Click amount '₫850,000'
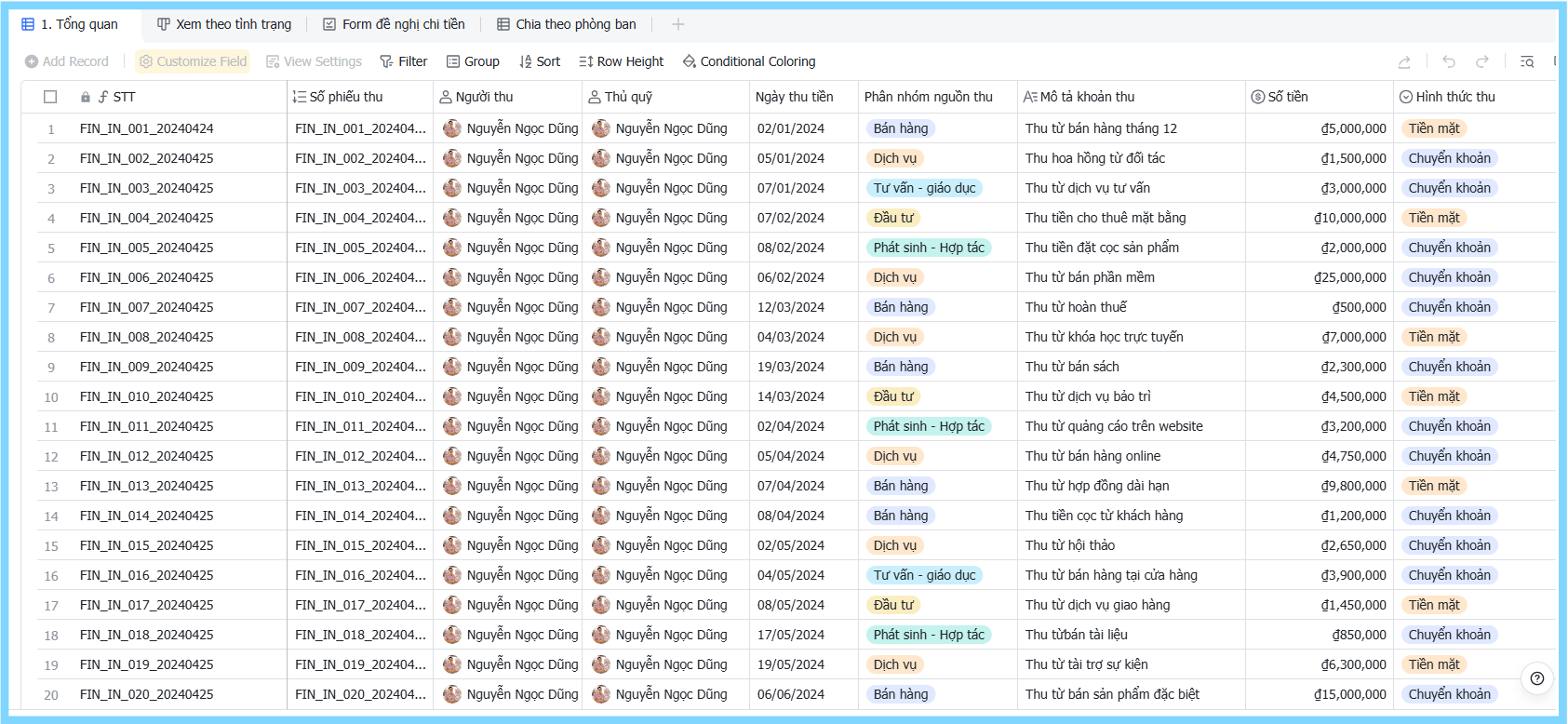 1359,635
